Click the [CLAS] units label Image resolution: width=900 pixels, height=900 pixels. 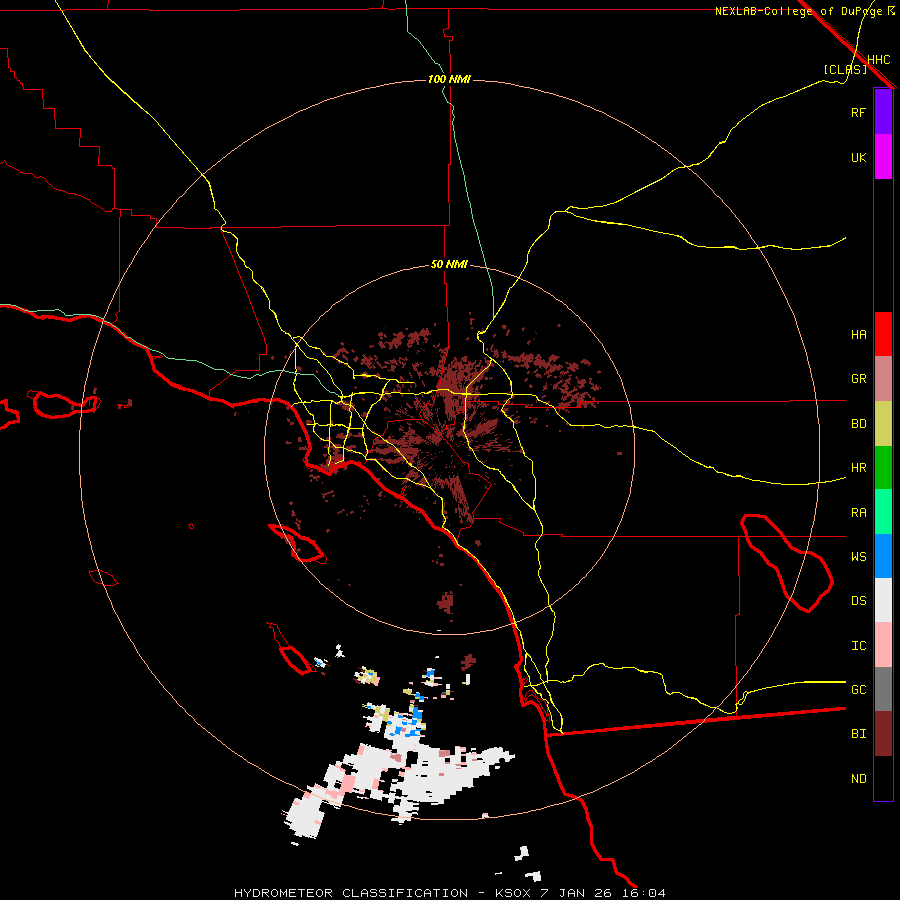pos(845,69)
